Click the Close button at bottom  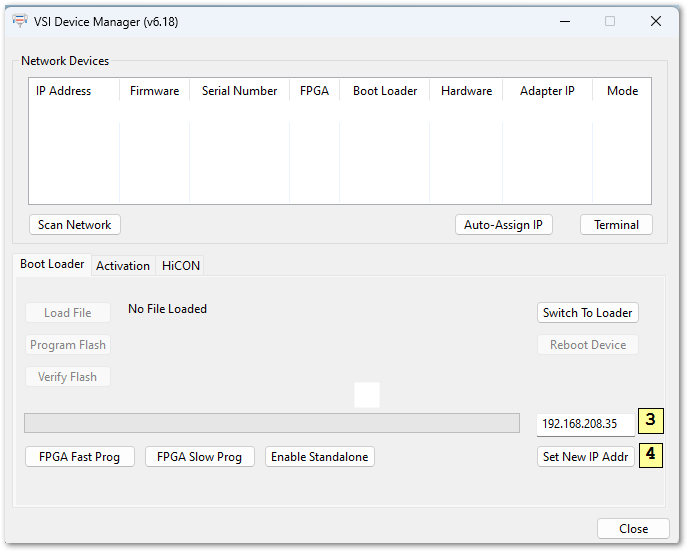[633, 529]
